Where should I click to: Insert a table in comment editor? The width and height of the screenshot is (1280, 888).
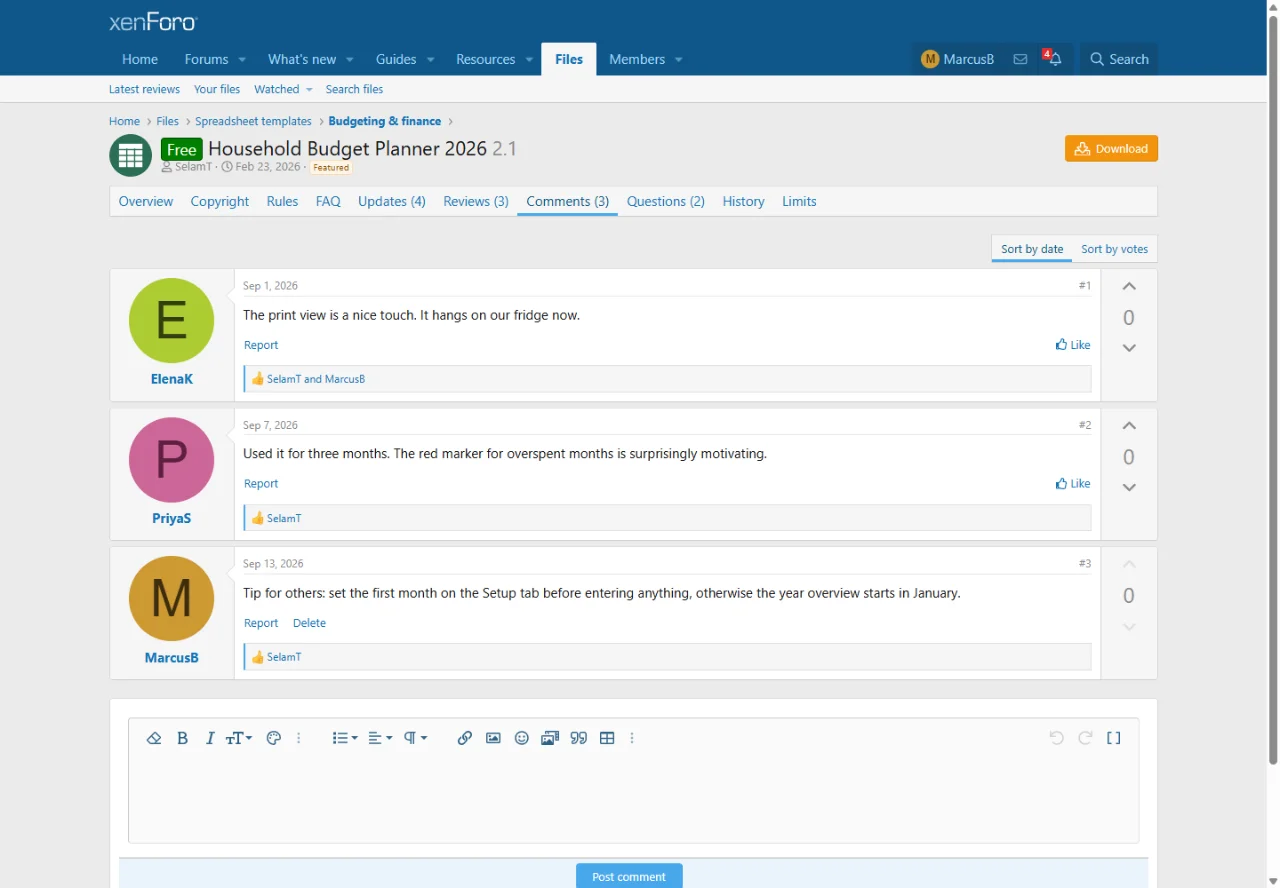607,738
